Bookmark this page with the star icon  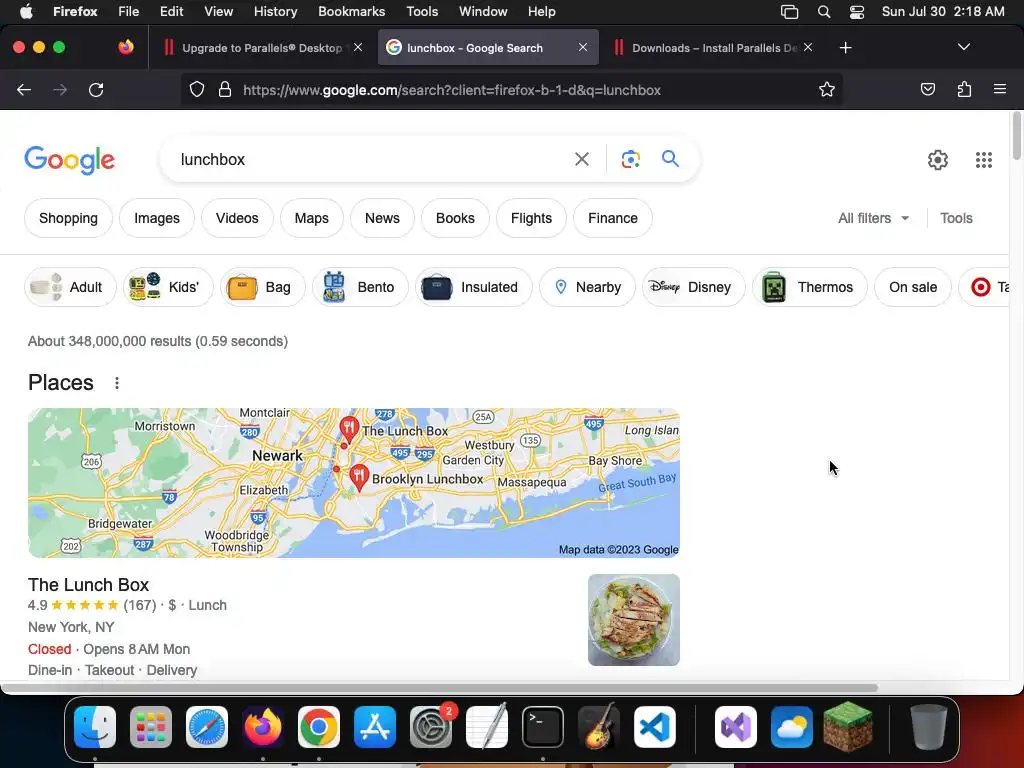[x=827, y=90]
